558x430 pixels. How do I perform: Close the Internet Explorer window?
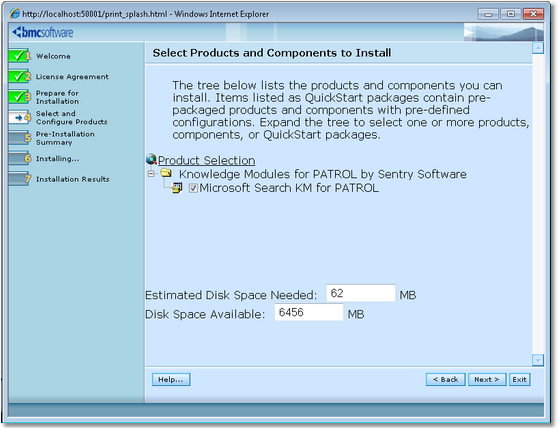coord(533,14)
